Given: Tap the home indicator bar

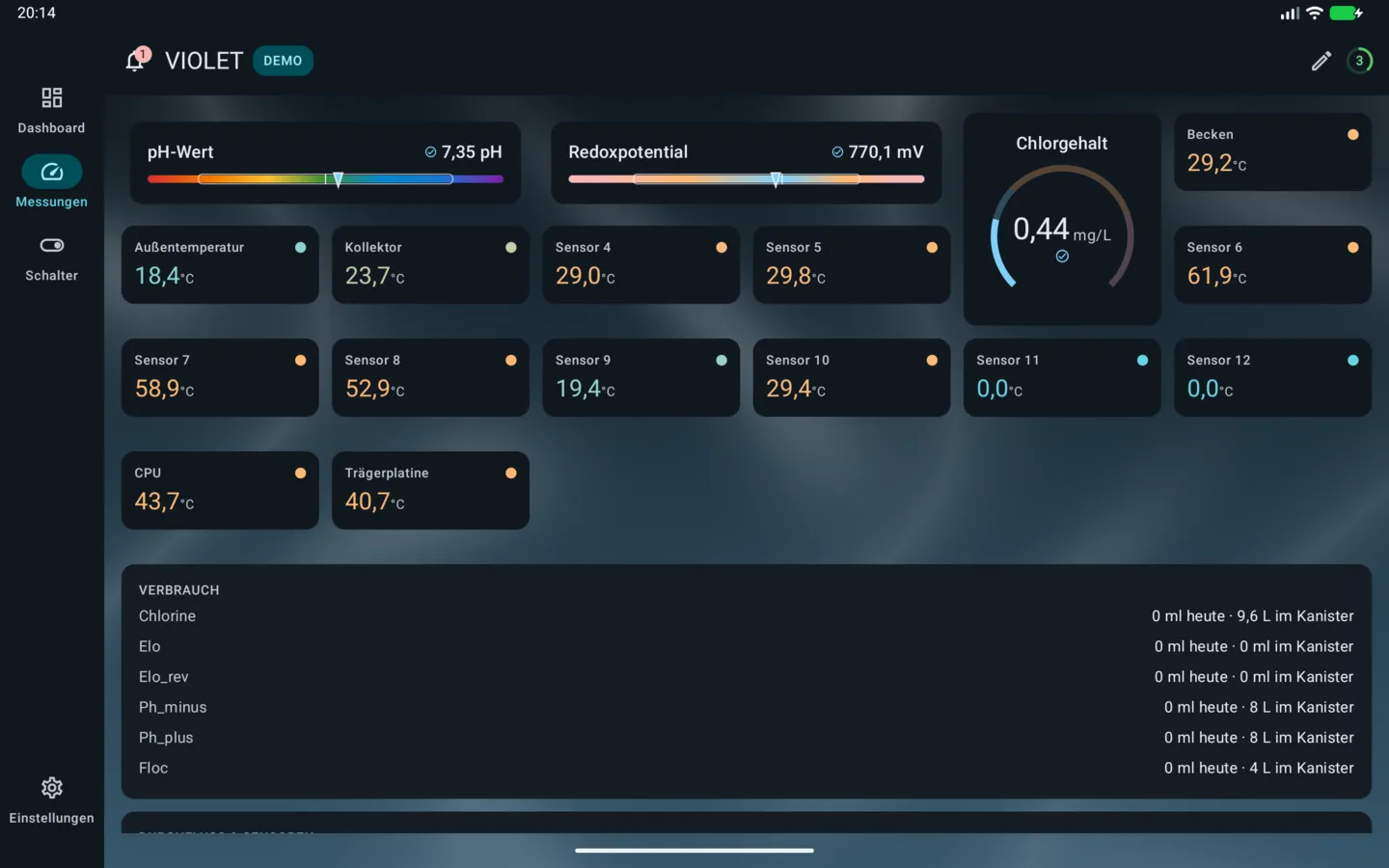Looking at the screenshot, I should 694,851.
